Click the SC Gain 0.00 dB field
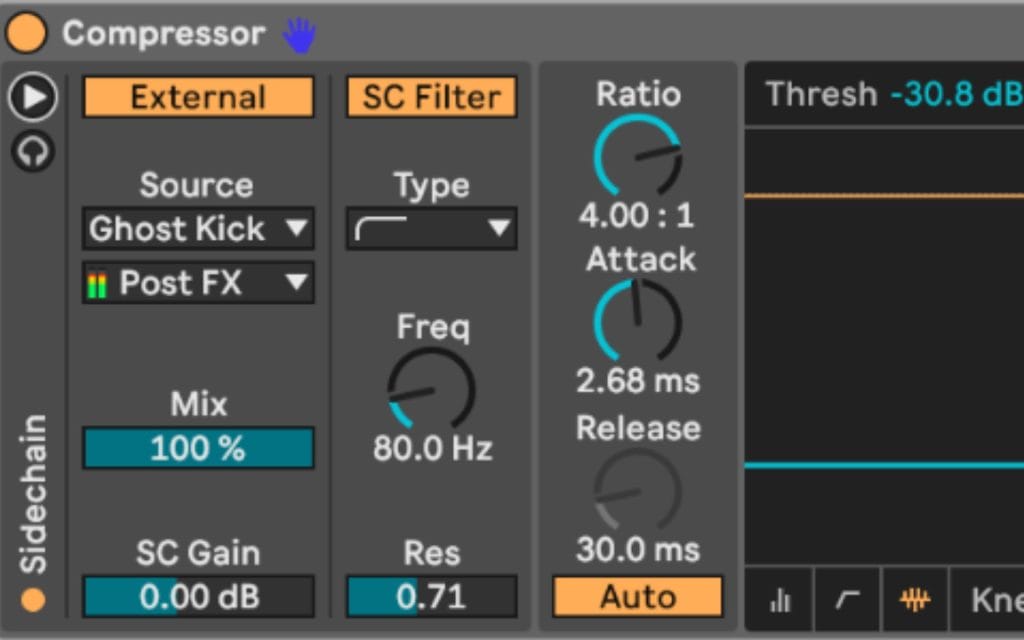 [x=198, y=597]
